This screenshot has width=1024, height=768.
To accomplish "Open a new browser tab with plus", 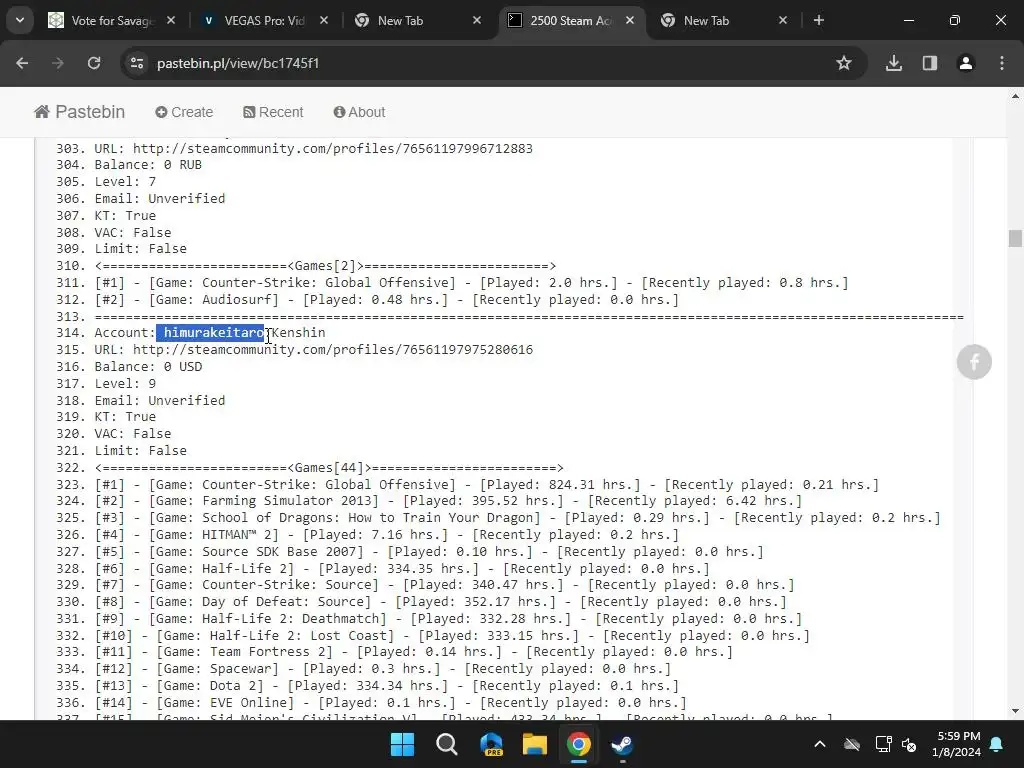I will (819, 20).
